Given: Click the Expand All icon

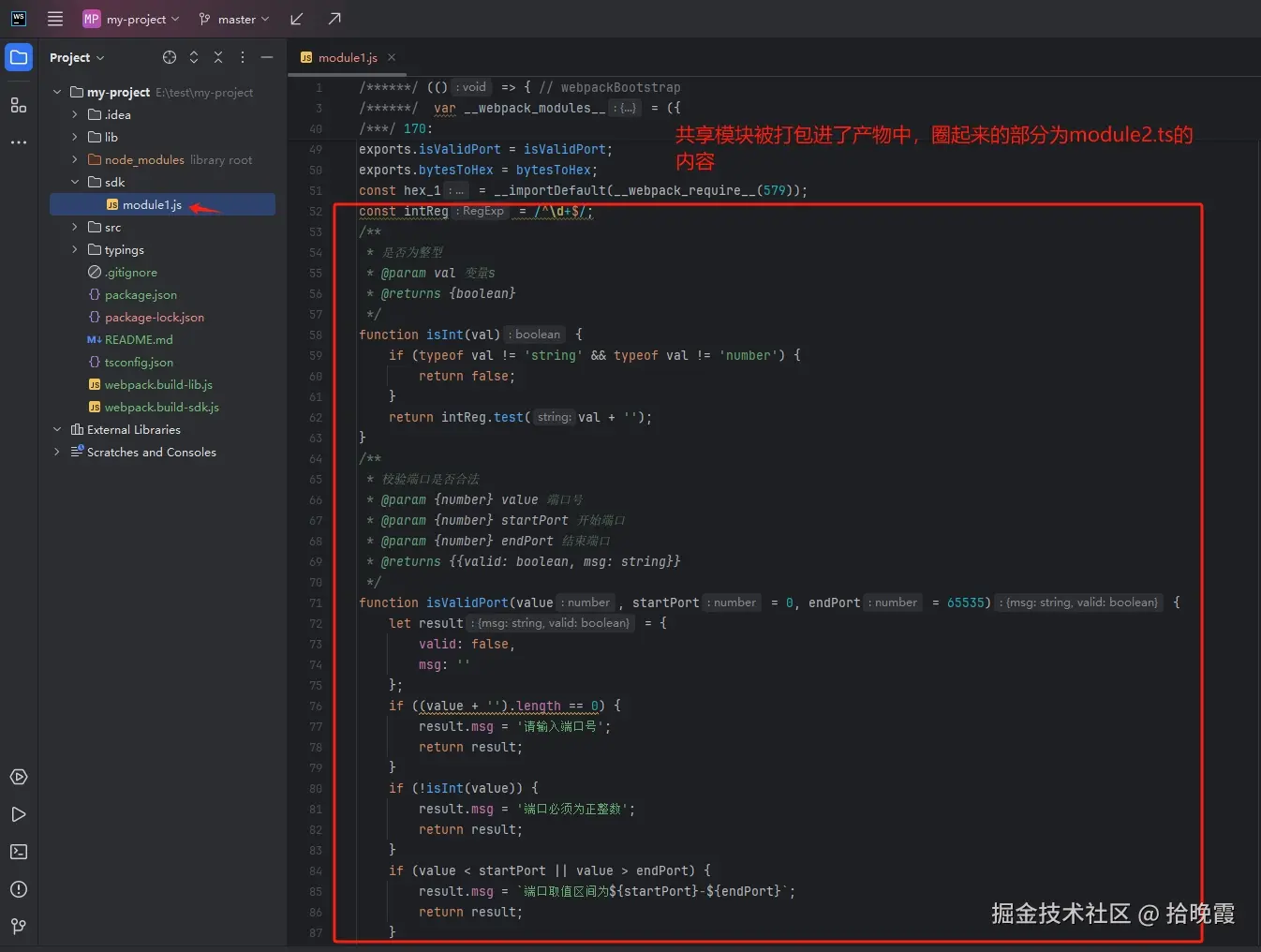Looking at the screenshot, I should (194, 57).
